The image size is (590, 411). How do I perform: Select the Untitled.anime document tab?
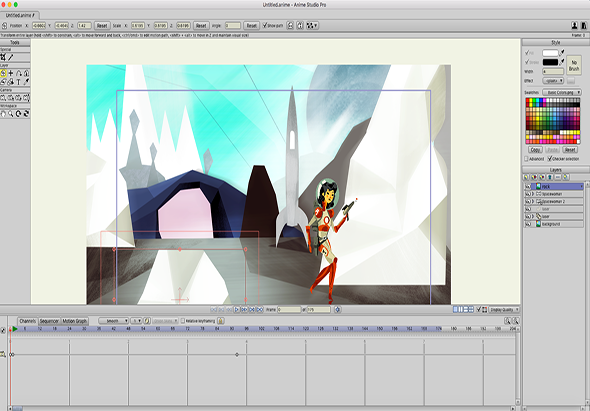click(x=20, y=15)
